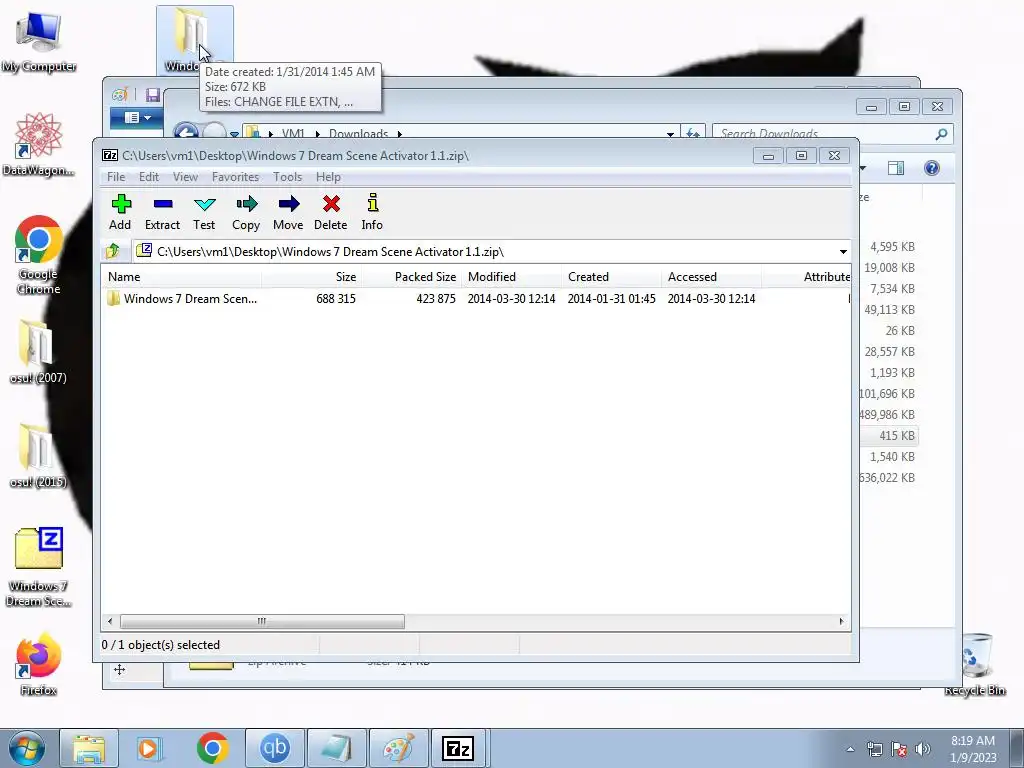Open the Tools menu in 7-Zip
Screen dimensions: 1024x768
click(x=287, y=177)
